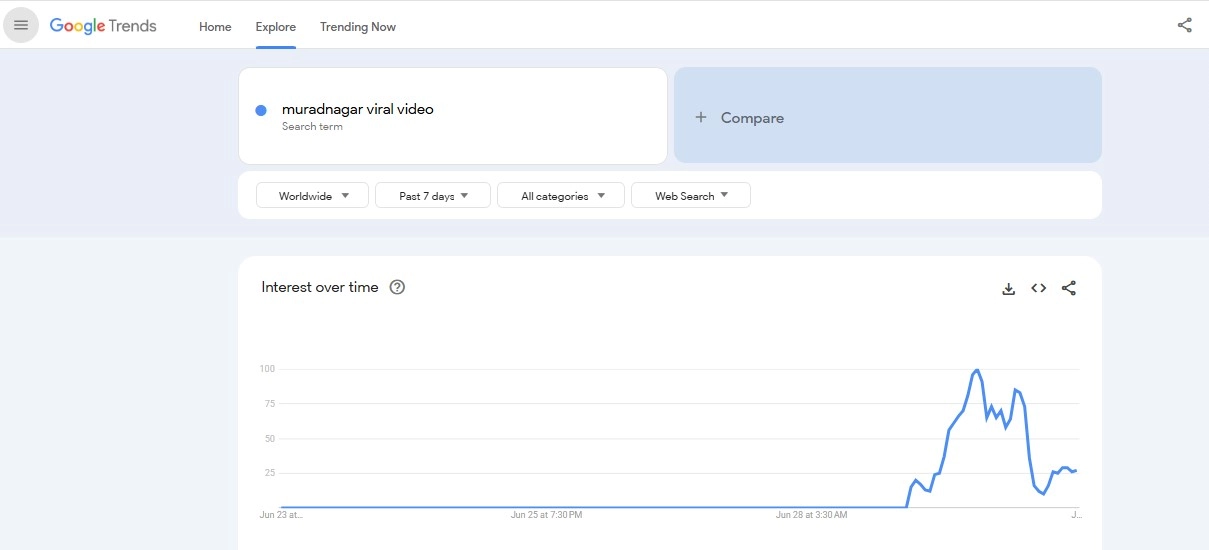This screenshot has width=1209, height=550.
Task: Open the hamburger main menu
Action: [x=21, y=25]
